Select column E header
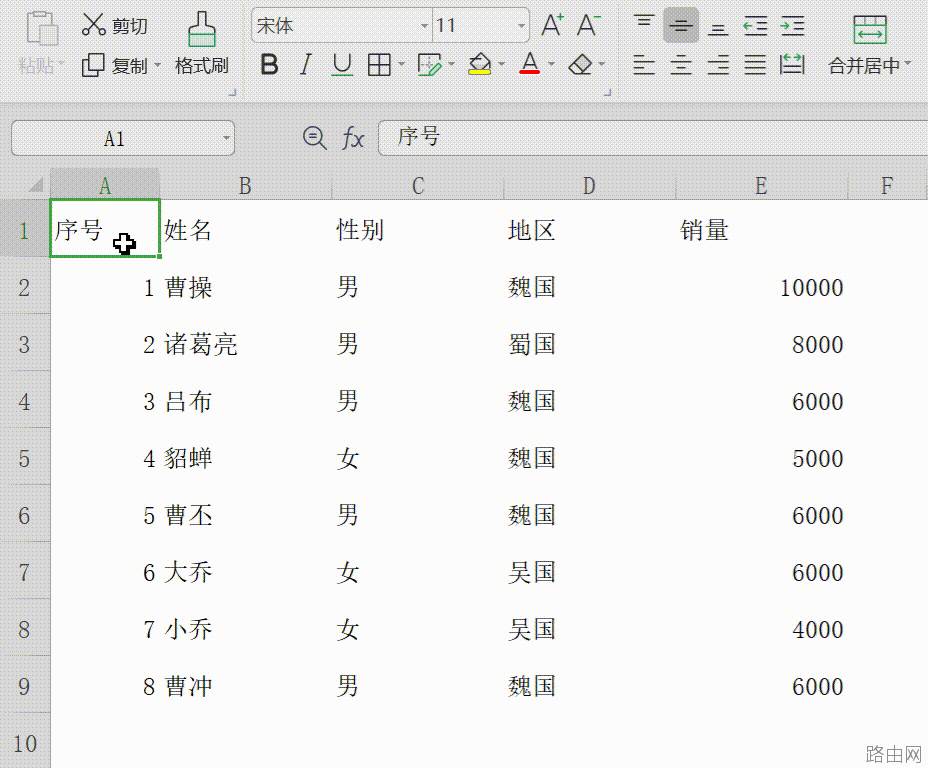 coord(762,185)
